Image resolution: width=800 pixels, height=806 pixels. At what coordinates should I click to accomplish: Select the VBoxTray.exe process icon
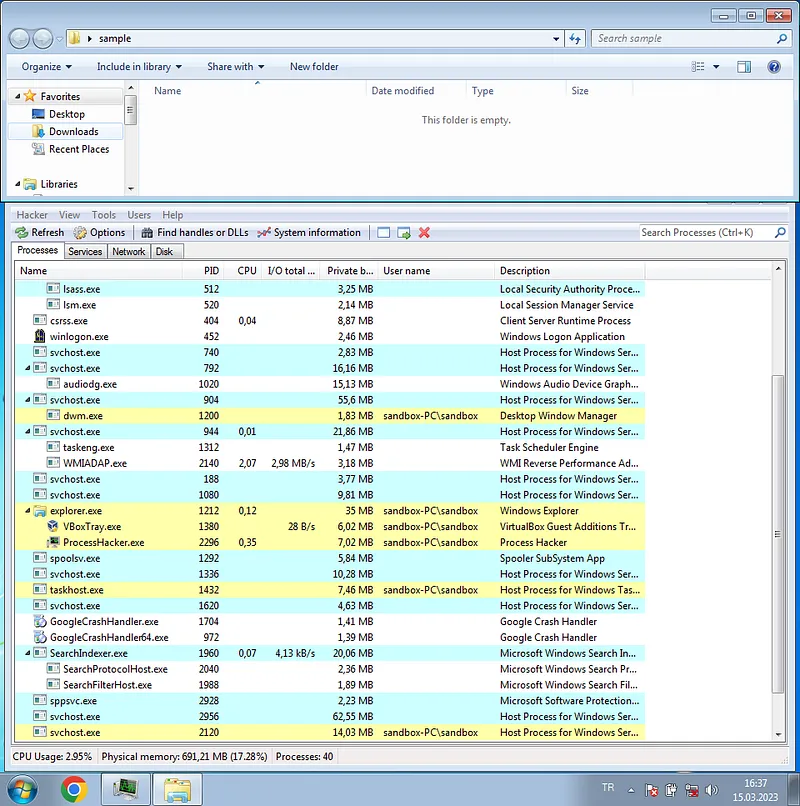pos(52,526)
